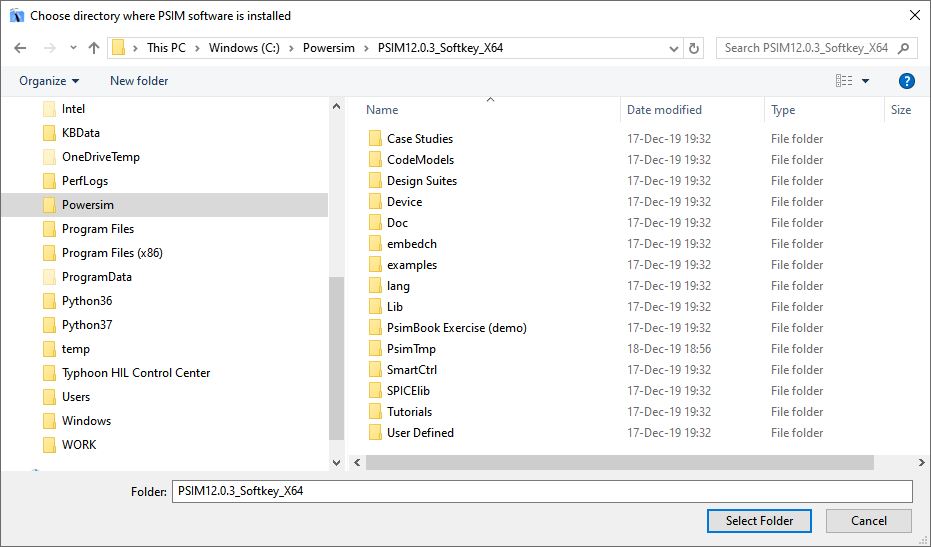Viewport: 931px width, 547px height.
Task: Select the SmartCtrl folder icon
Action: (375, 370)
